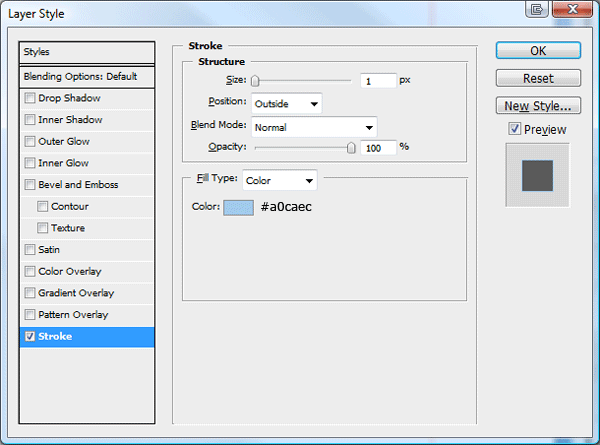Open Blending Options: Default
The width and height of the screenshot is (600, 445).
coord(87,77)
